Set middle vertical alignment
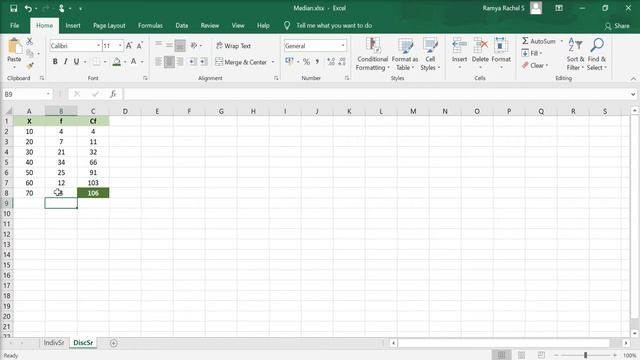The width and height of the screenshot is (640, 360). [169, 45]
